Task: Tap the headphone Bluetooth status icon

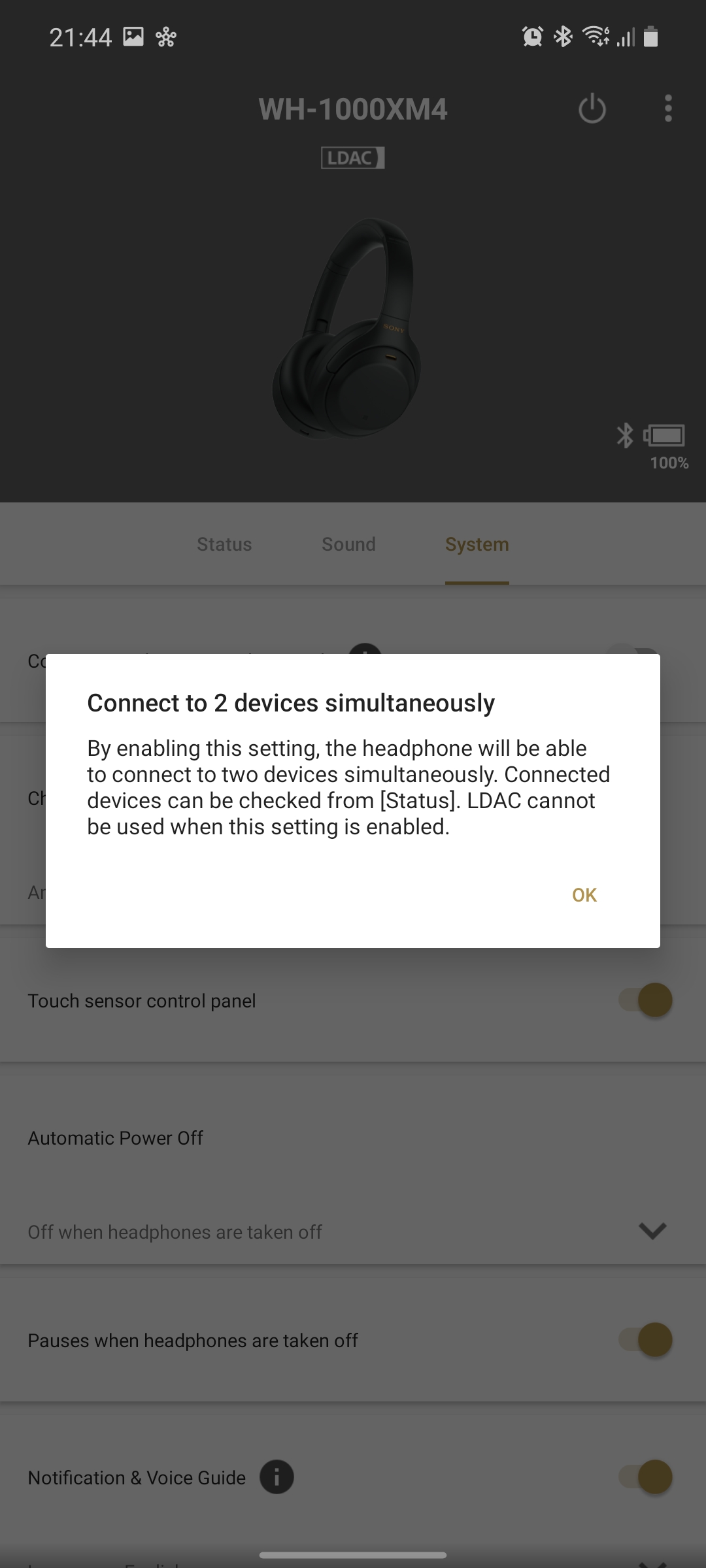Action: [625, 435]
